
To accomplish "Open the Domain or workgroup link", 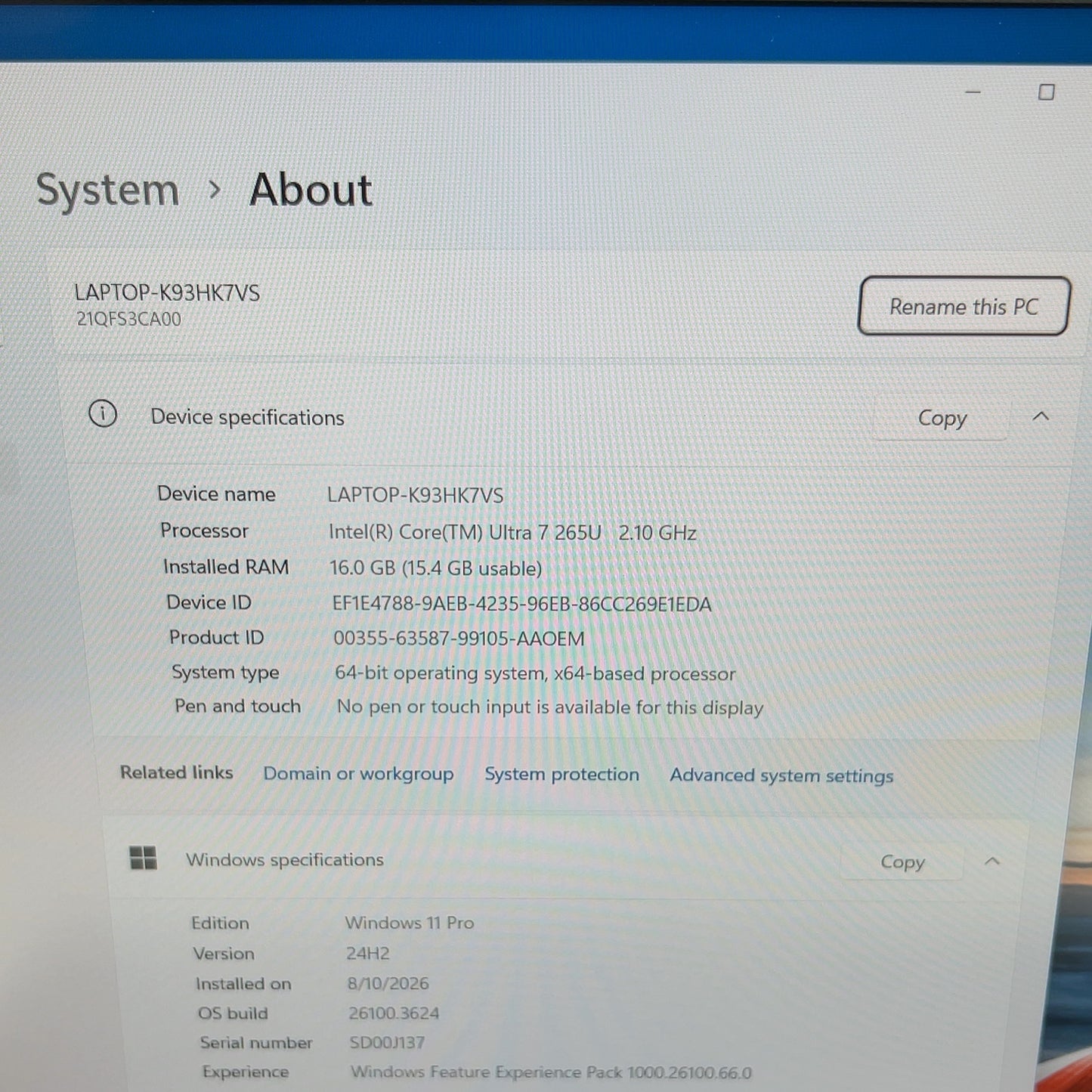I will pos(358,774).
